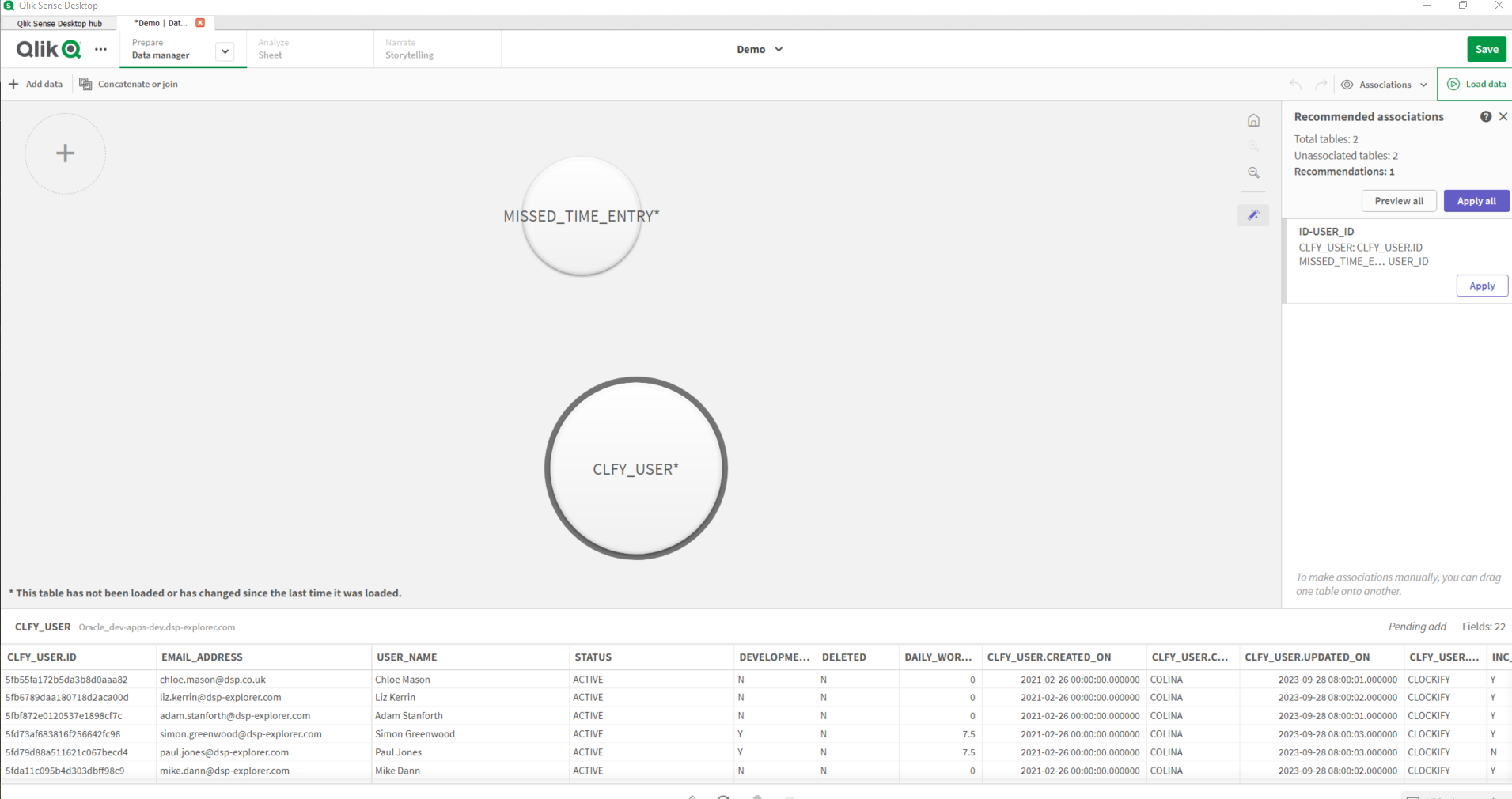
Task: Expand the Associations view dropdown arrow
Action: click(1423, 85)
